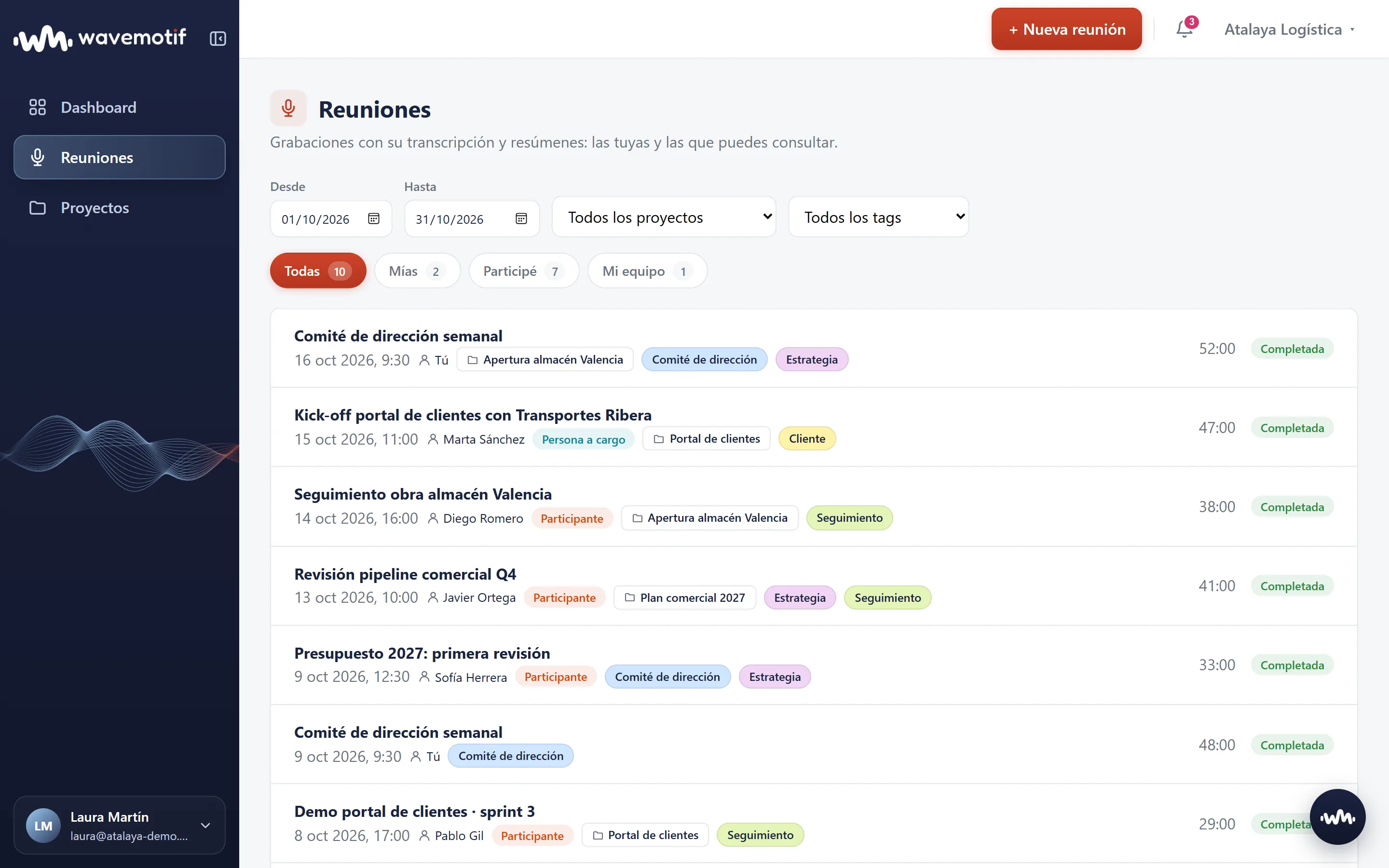Viewport: 1389px width, 868px height.
Task: Click the 47:00 duration value
Action: tap(1217, 428)
